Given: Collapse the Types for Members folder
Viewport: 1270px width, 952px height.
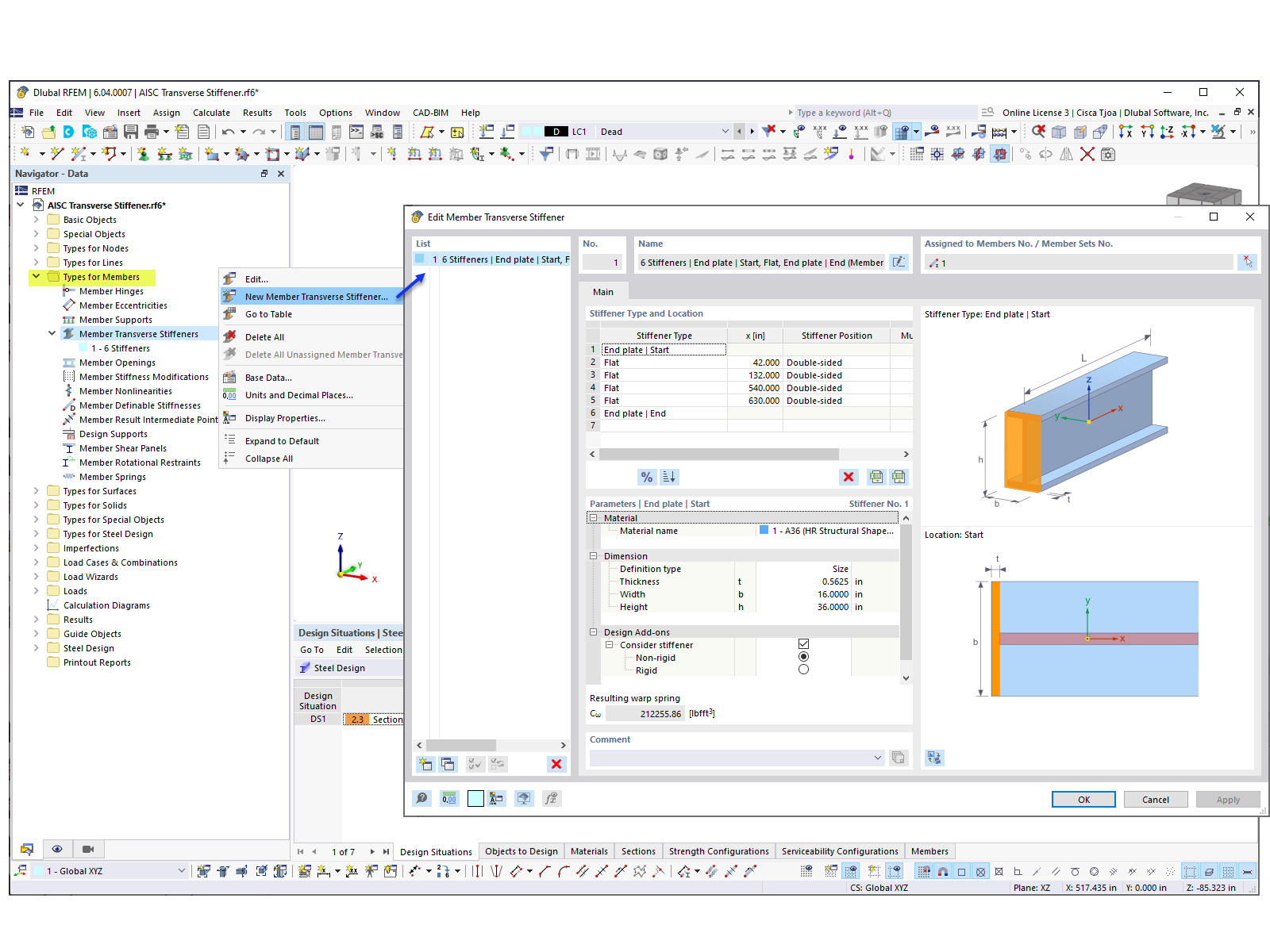Looking at the screenshot, I should click(x=37, y=277).
